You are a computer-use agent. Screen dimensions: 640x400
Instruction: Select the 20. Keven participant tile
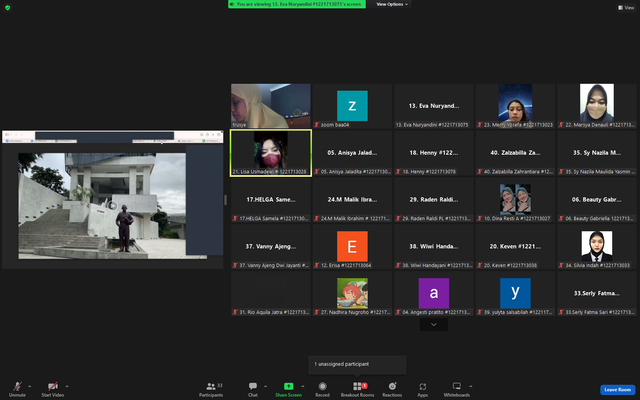pyautogui.click(x=515, y=247)
